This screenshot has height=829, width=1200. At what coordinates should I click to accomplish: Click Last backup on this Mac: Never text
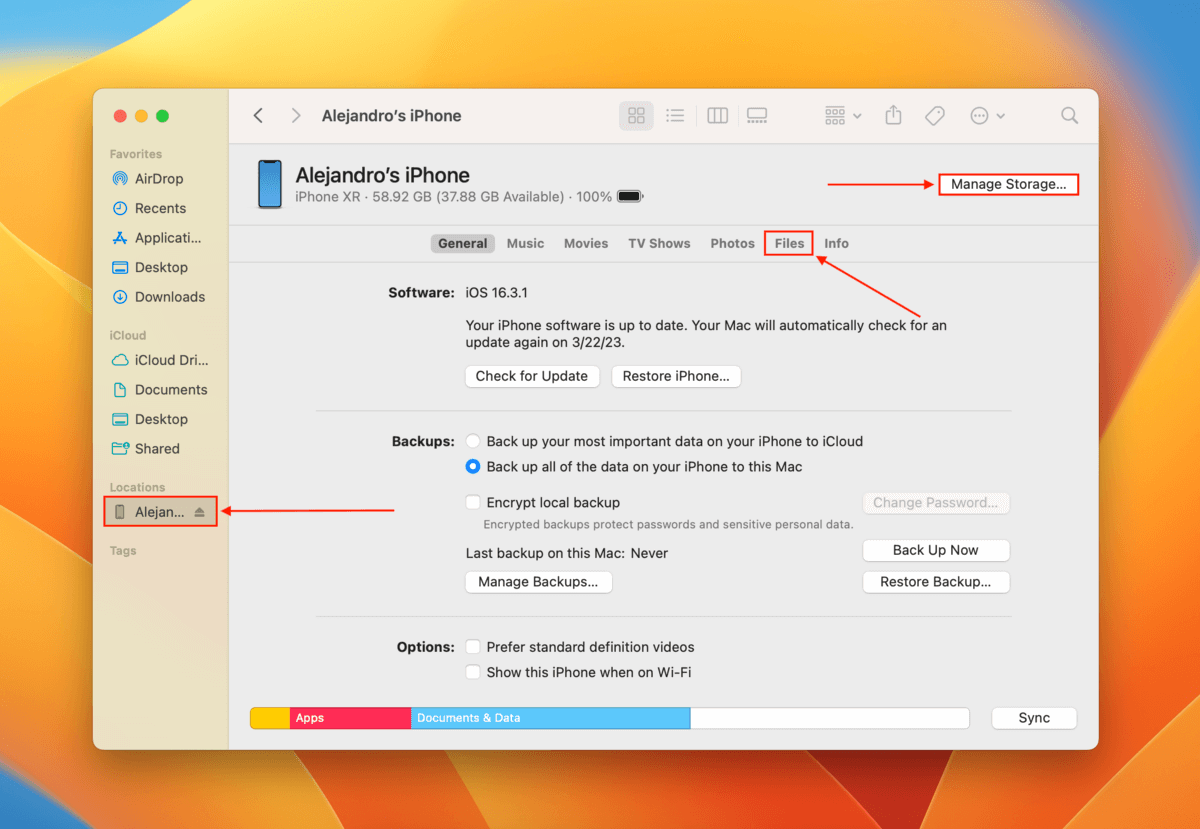(567, 553)
